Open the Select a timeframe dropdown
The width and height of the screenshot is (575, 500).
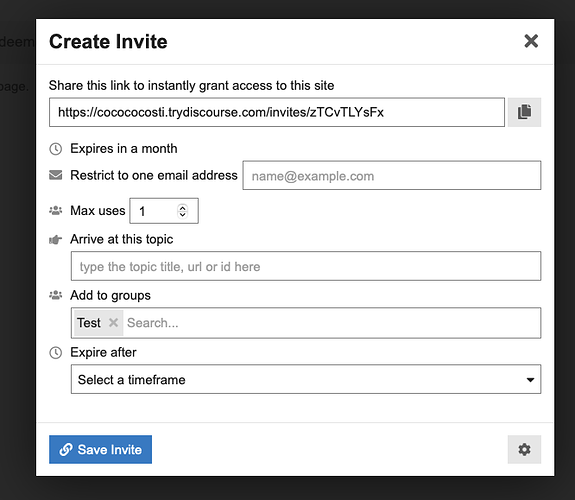click(x=306, y=379)
